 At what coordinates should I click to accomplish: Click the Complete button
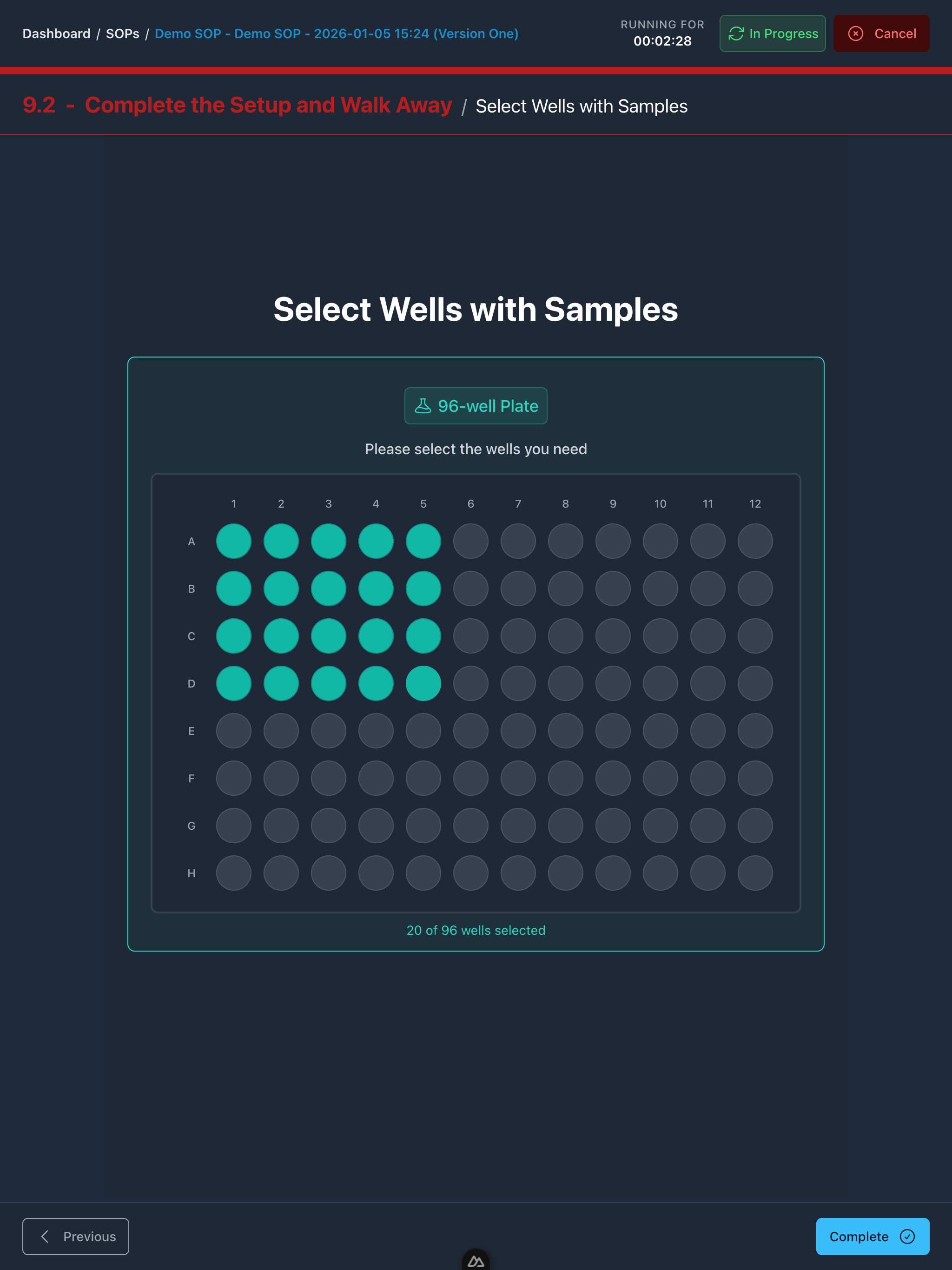(x=872, y=1236)
